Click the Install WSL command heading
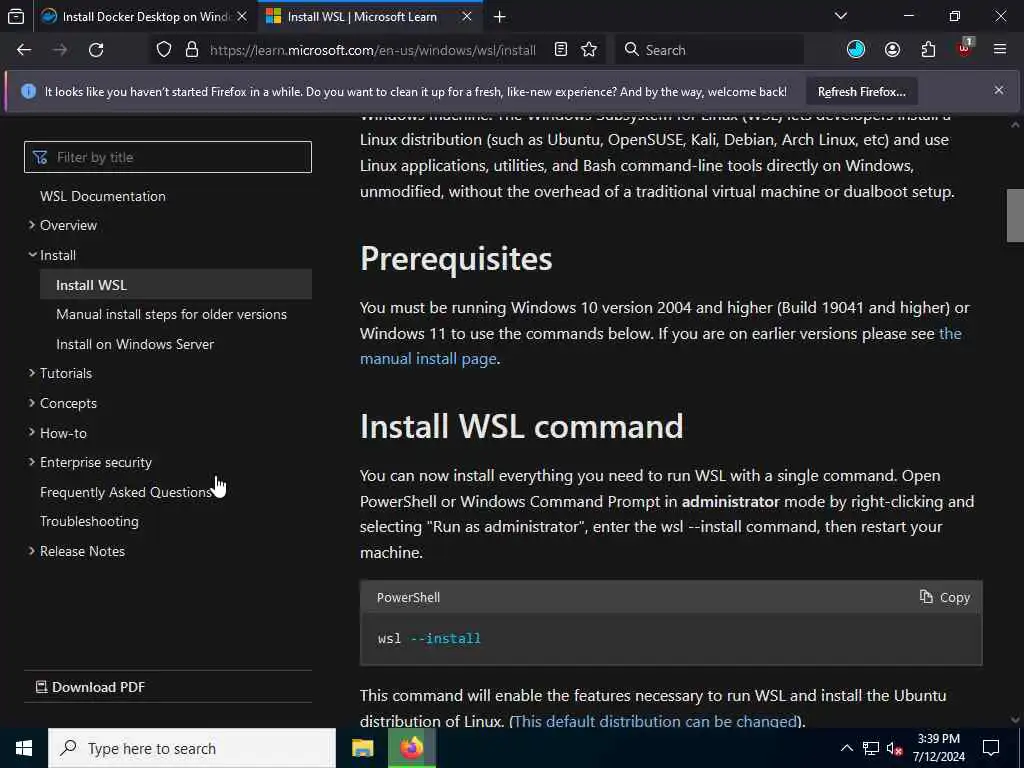The height and width of the screenshot is (768, 1024). tap(521, 426)
